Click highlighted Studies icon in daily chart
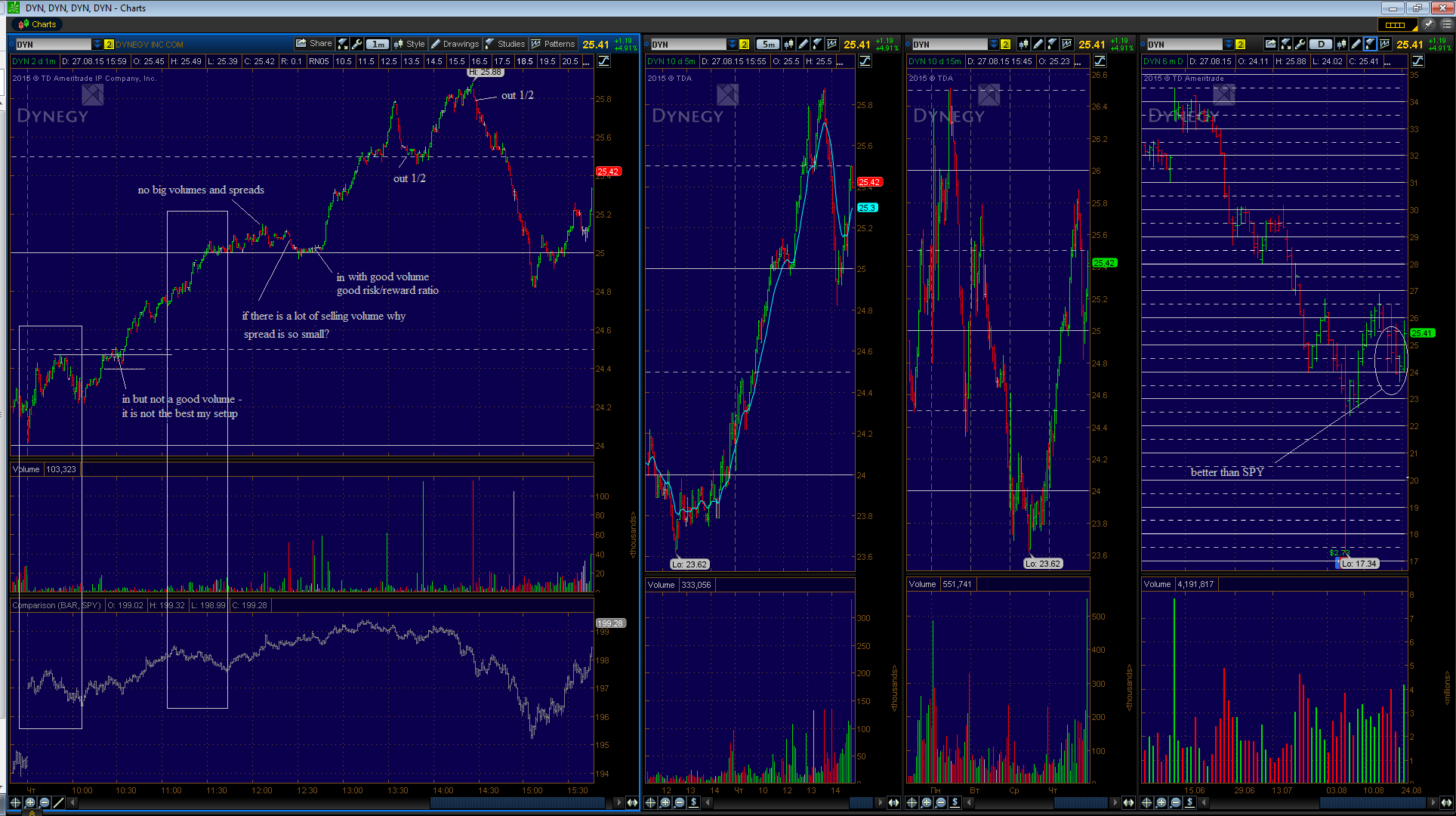This screenshot has height=816, width=1456. click(x=1370, y=45)
